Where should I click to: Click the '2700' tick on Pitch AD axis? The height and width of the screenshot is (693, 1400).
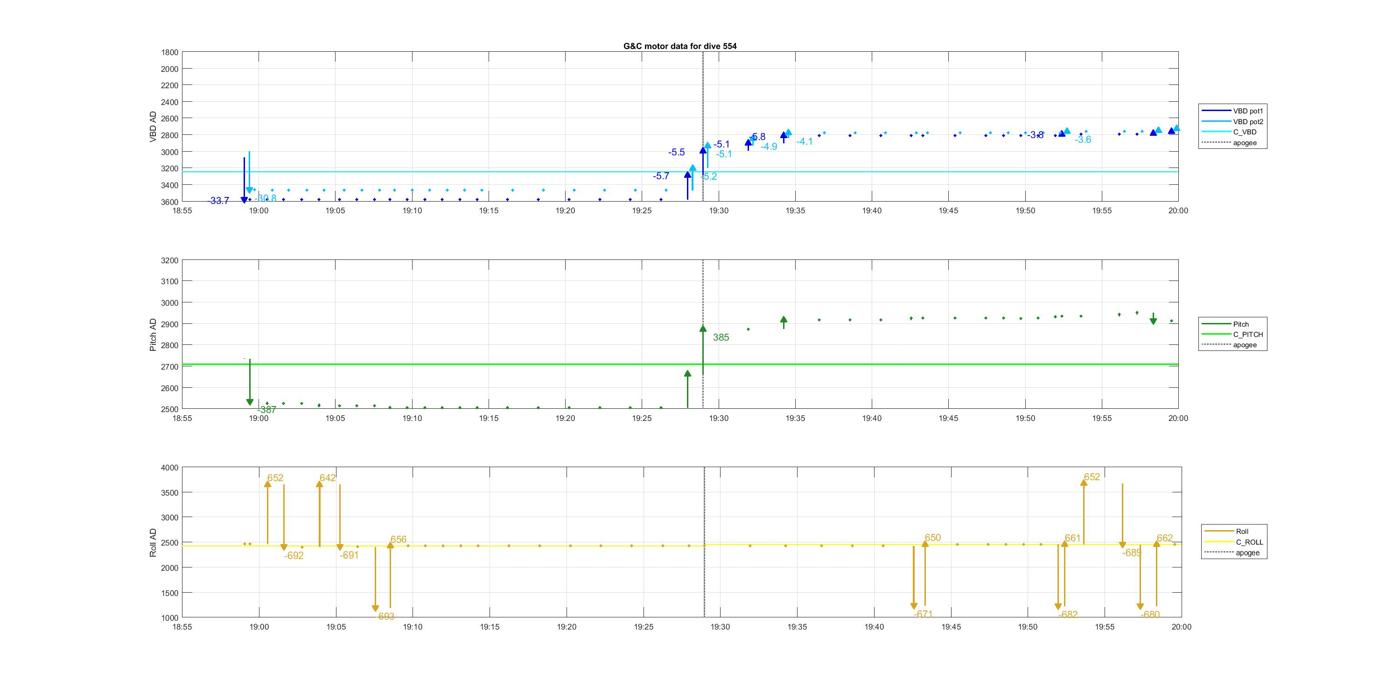click(x=171, y=367)
